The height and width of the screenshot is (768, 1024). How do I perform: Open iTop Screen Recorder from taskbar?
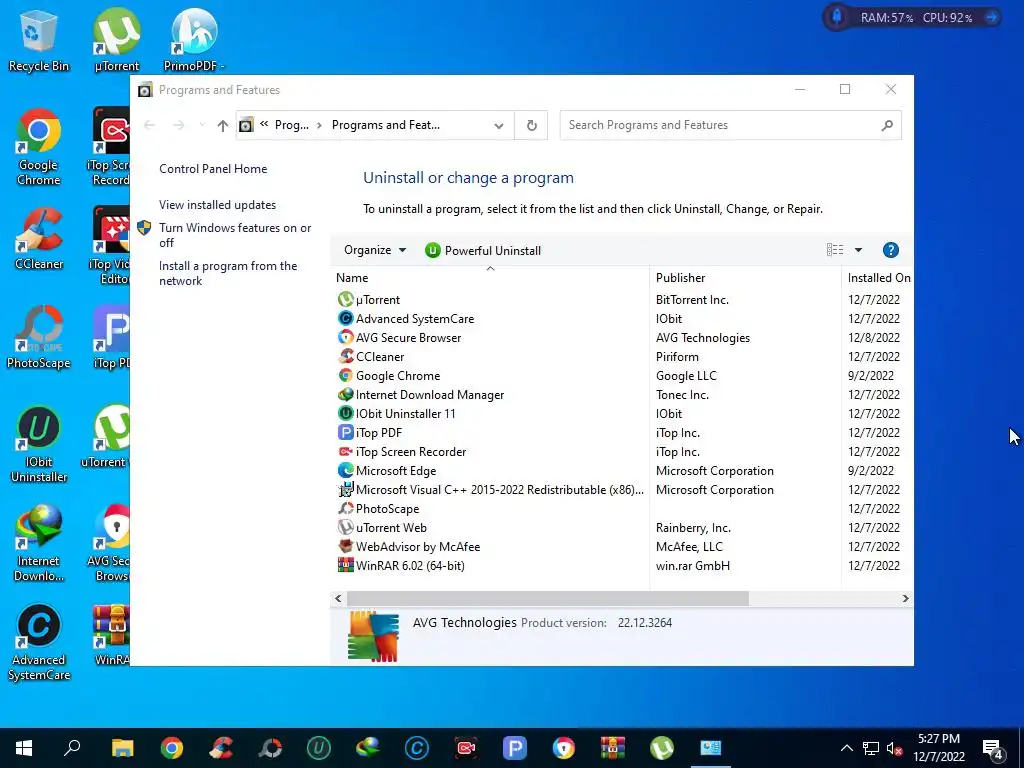tap(466, 748)
